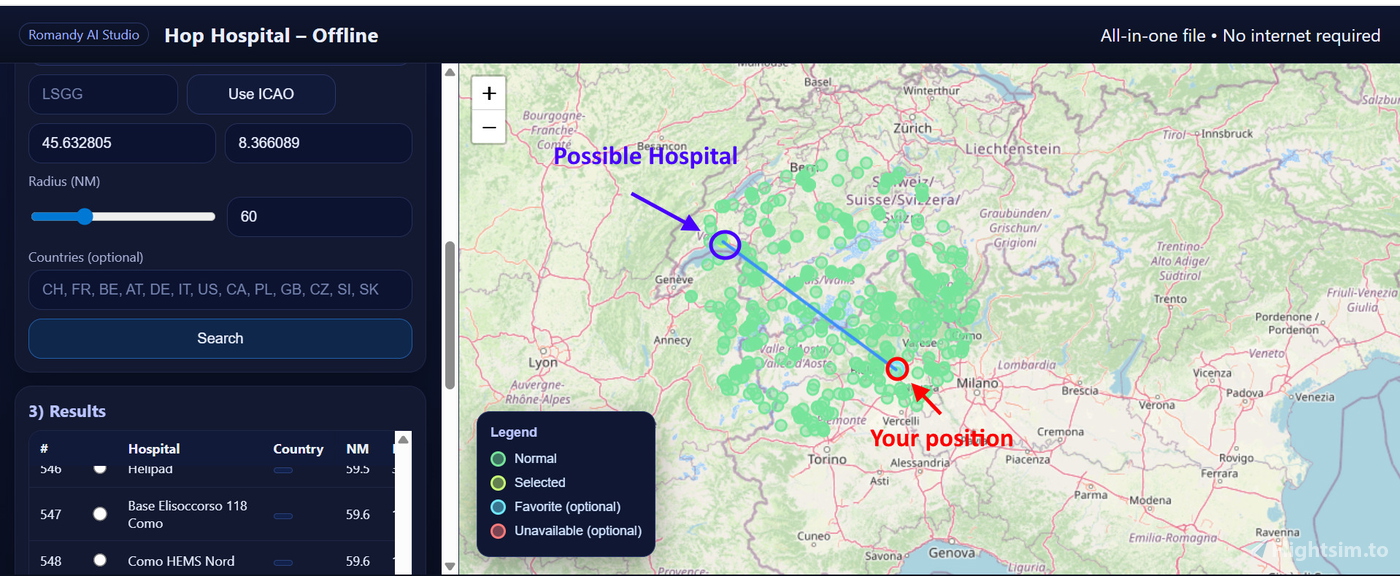Select the radio button for Como HEMS Nord

100,561
